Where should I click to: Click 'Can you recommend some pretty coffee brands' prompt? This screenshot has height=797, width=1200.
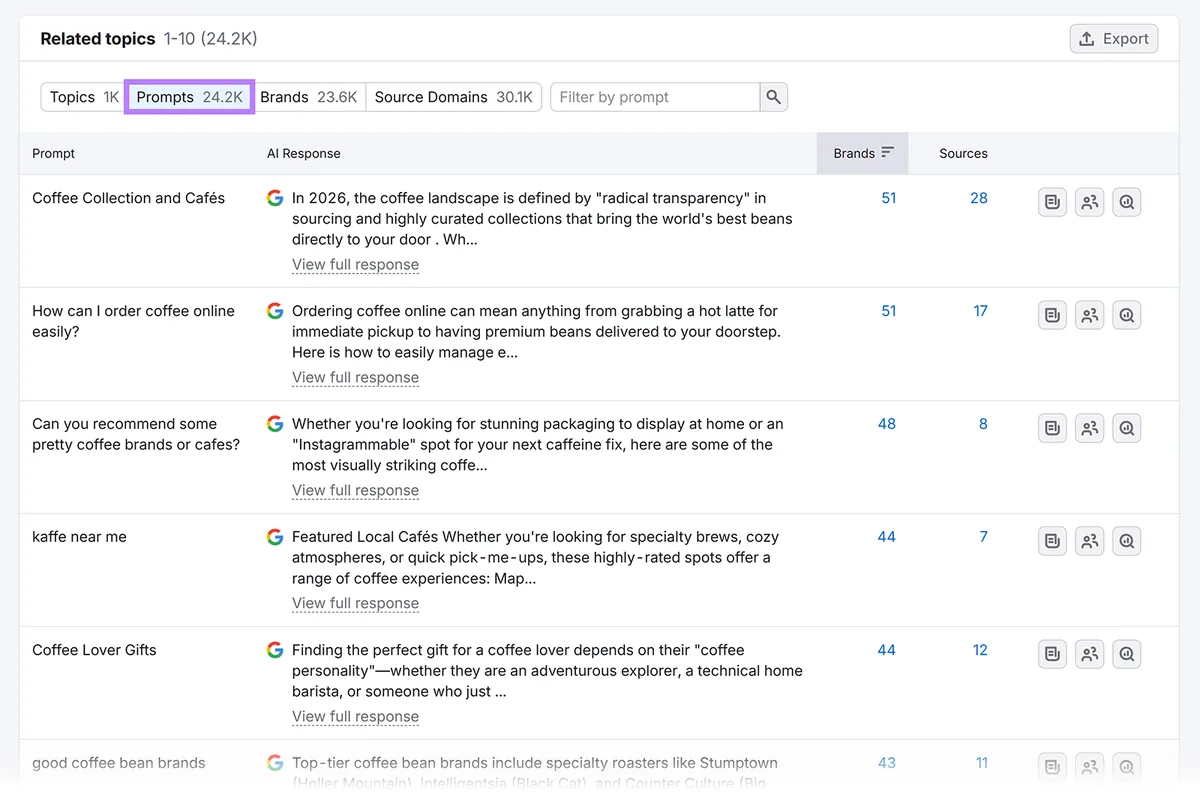pos(136,434)
